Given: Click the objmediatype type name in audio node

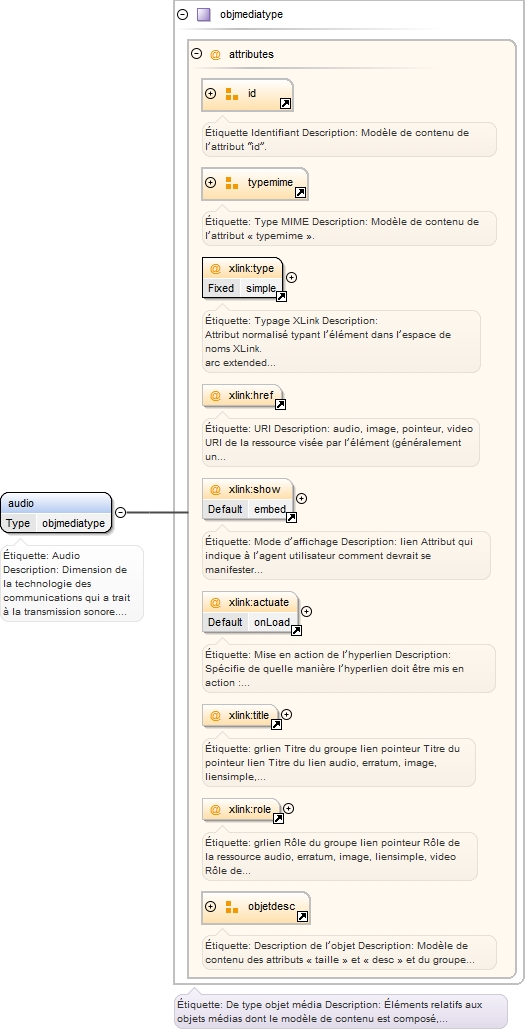Looking at the screenshot, I should 73,523.
